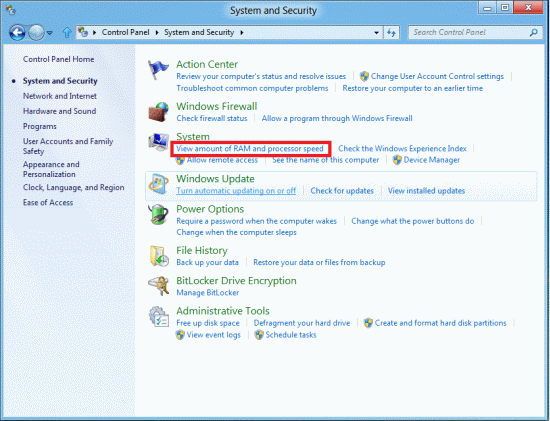
Task: Click Change when the computer sleeps
Action: pos(236,233)
